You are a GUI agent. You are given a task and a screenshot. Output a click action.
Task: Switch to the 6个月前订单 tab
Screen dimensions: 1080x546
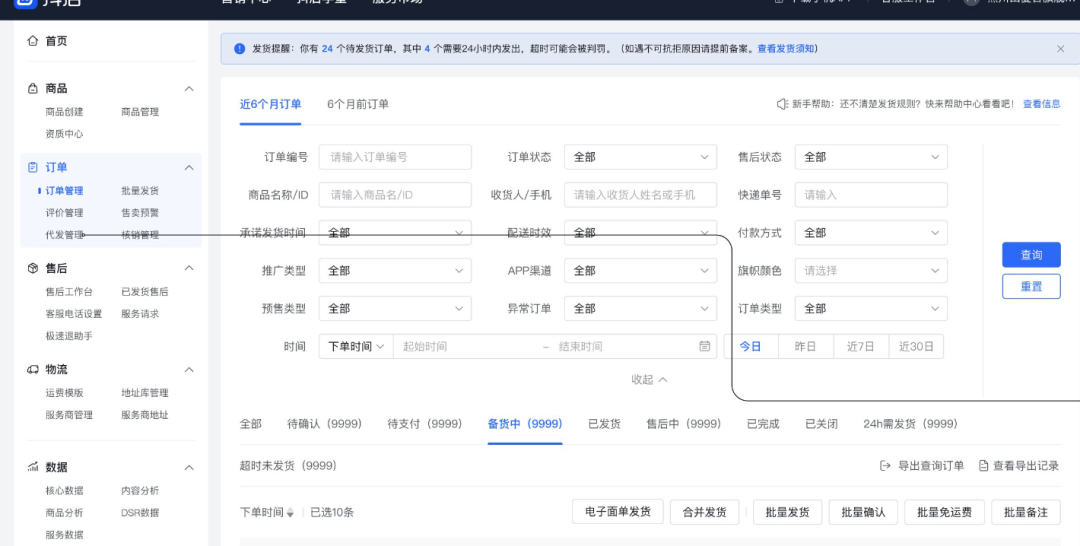tap(357, 104)
